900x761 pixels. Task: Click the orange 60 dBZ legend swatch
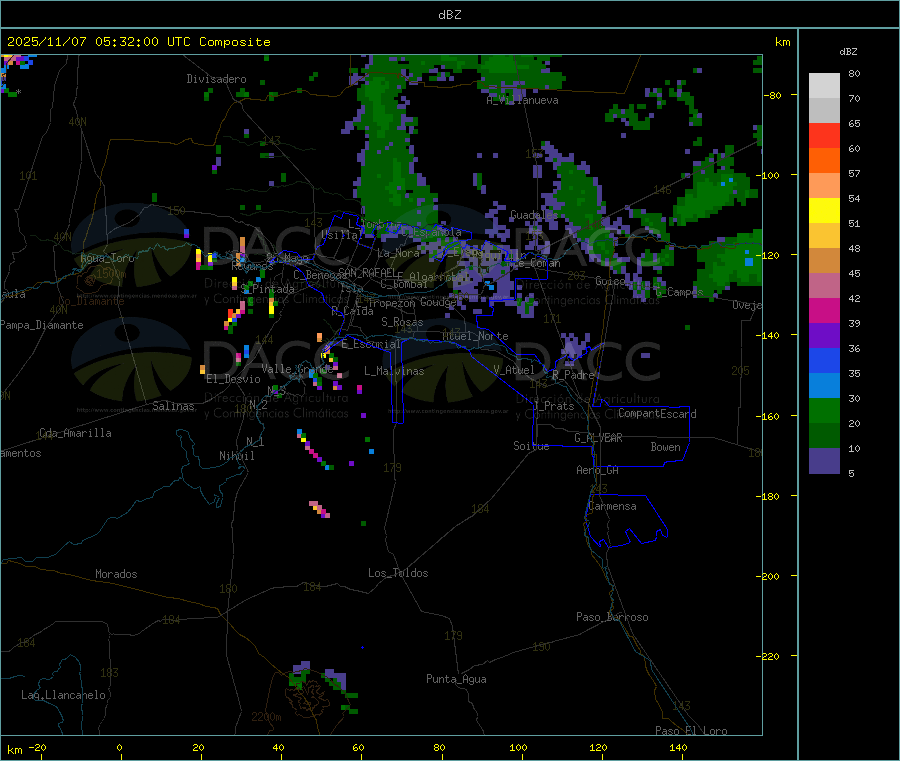pos(824,161)
